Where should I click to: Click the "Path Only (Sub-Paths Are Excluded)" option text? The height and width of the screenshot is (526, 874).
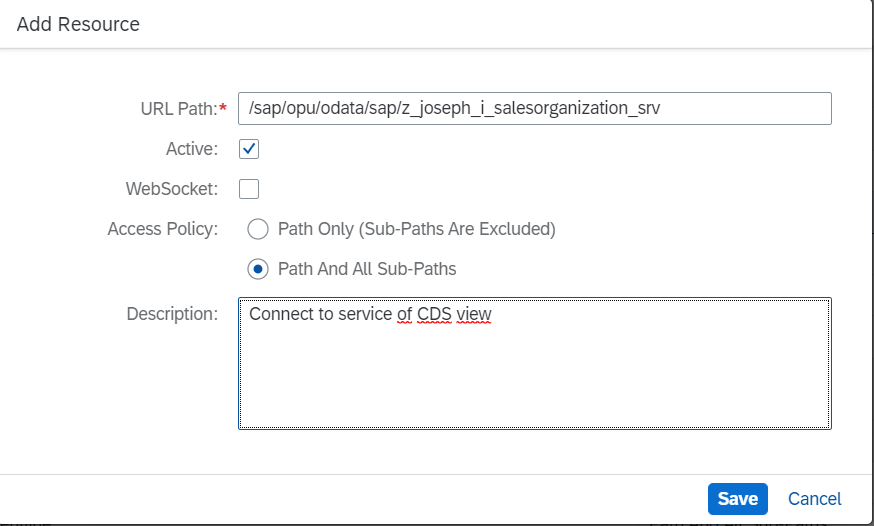(x=416, y=229)
